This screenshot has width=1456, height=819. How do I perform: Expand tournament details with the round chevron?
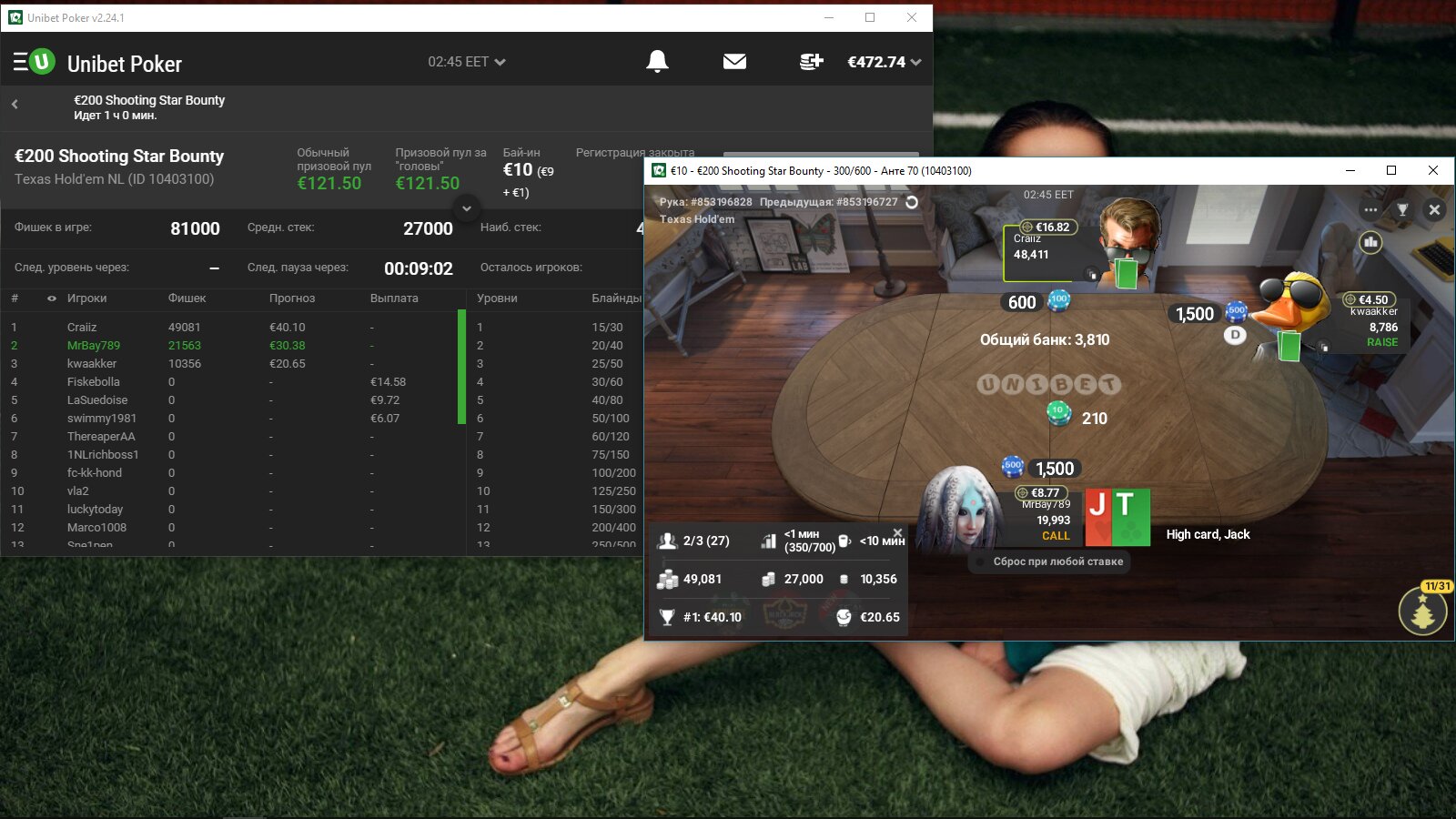(466, 207)
